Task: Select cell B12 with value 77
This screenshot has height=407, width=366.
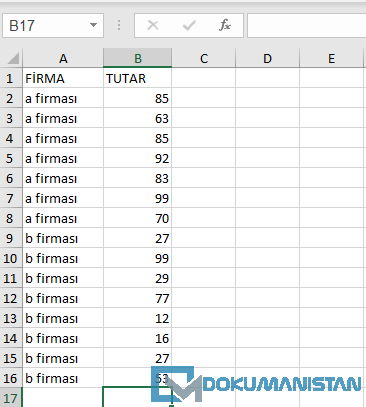Action: (x=138, y=298)
